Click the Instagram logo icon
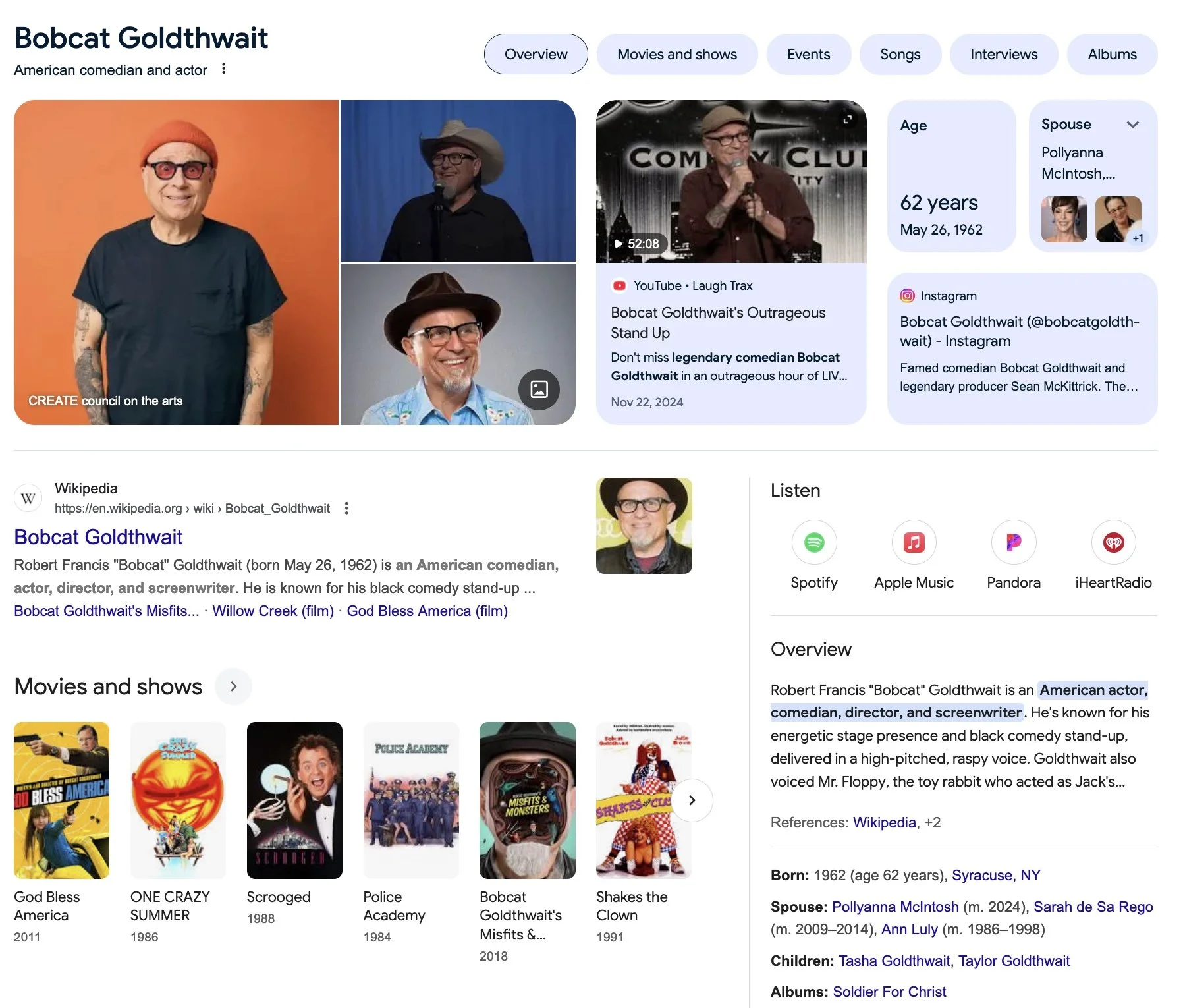Screen dimensions: 1183x1008 (x=907, y=296)
